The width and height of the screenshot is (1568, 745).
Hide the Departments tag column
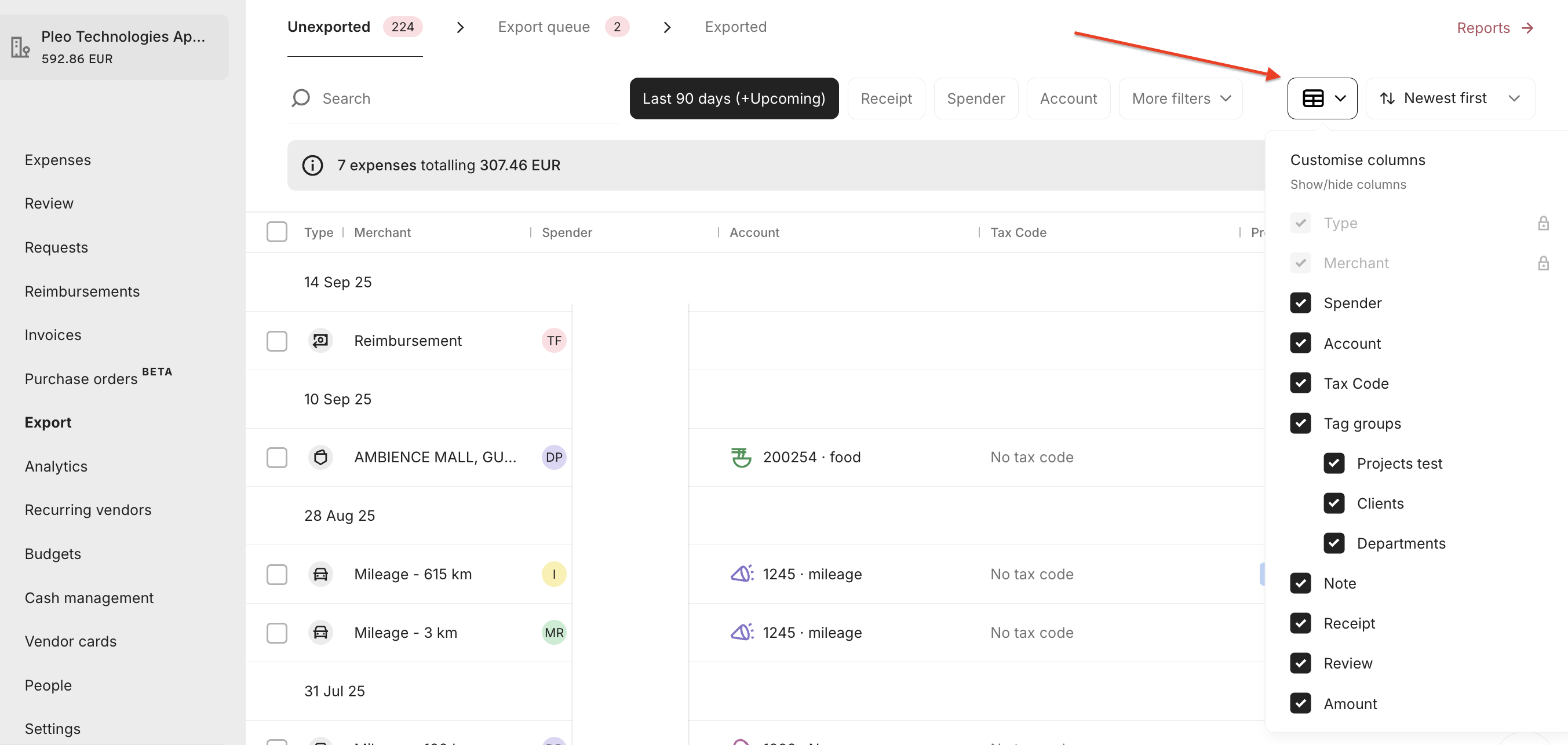1334,543
